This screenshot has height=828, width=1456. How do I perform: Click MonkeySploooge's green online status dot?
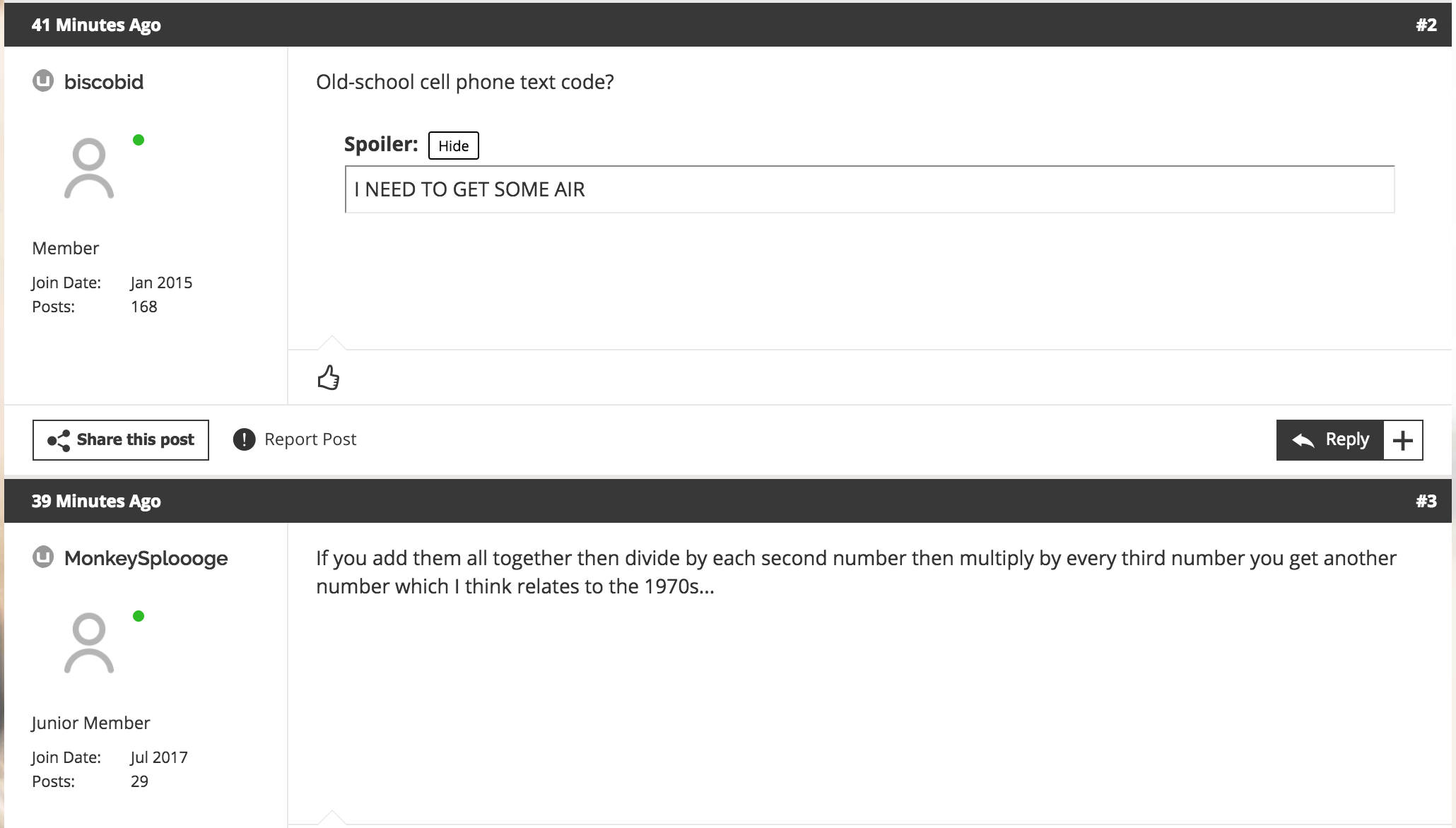click(139, 616)
